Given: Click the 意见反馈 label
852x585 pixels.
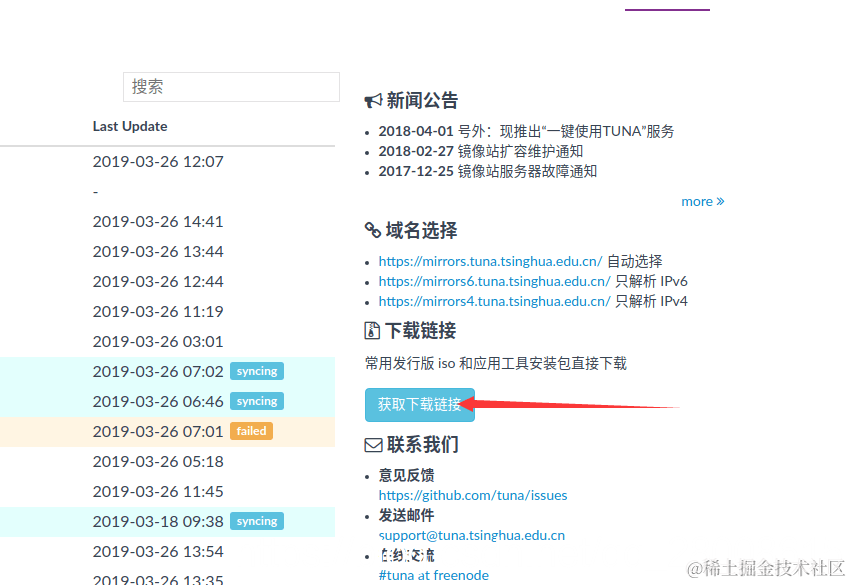Looking at the screenshot, I should (x=406, y=475).
